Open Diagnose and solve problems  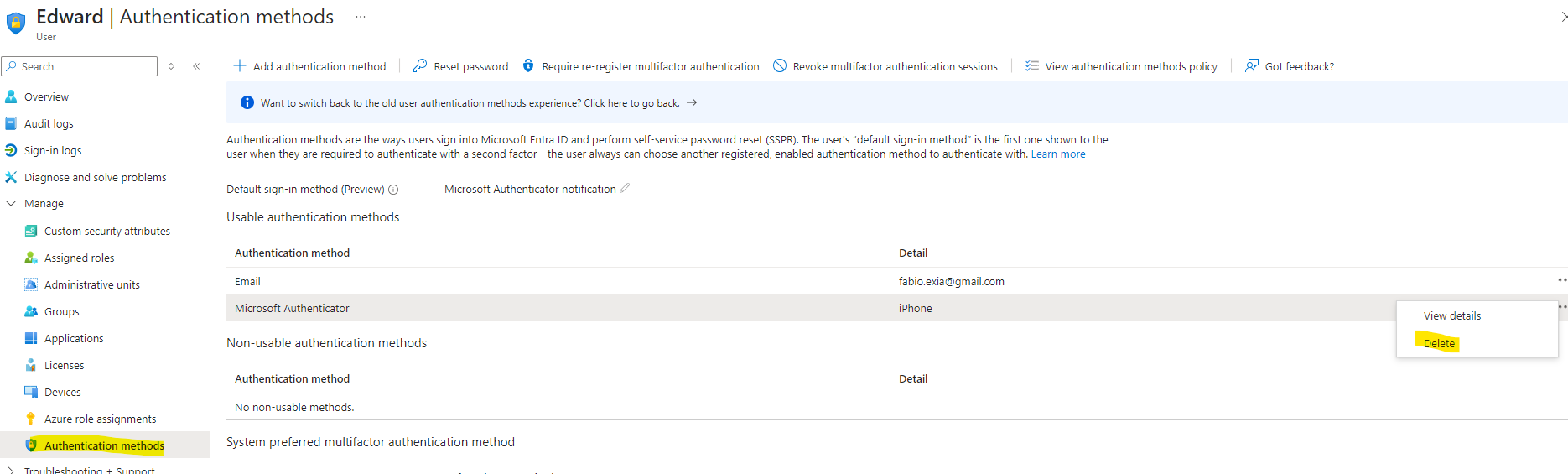click(95, 178)
